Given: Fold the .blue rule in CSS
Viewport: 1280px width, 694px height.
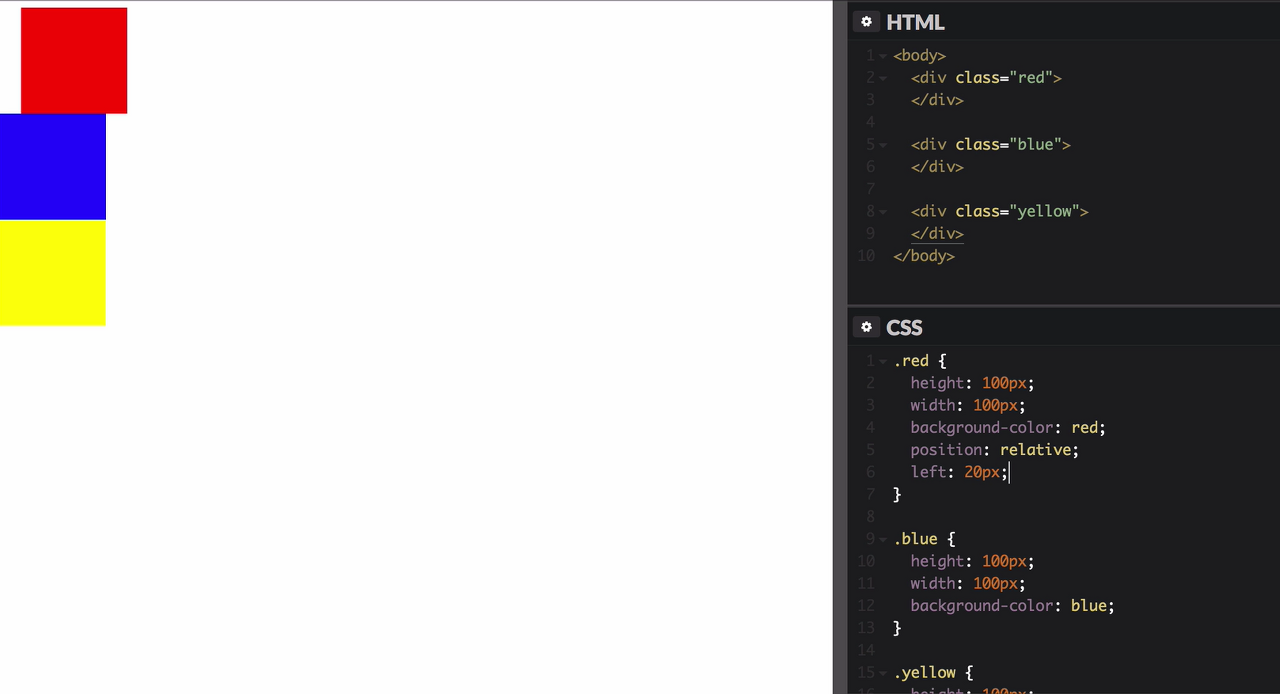Looking at the screenshot, I should click(x=883, y=539).
